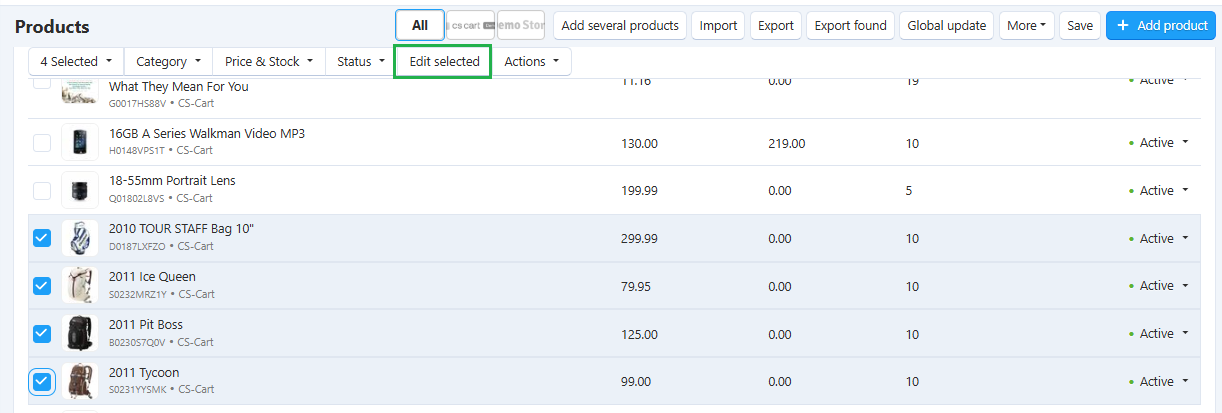Image resolution: width=1222 pixels, height=413 pixels.
Task: Select the All storefronts tab
Action: pyautogui.click(x=420, y=26)
